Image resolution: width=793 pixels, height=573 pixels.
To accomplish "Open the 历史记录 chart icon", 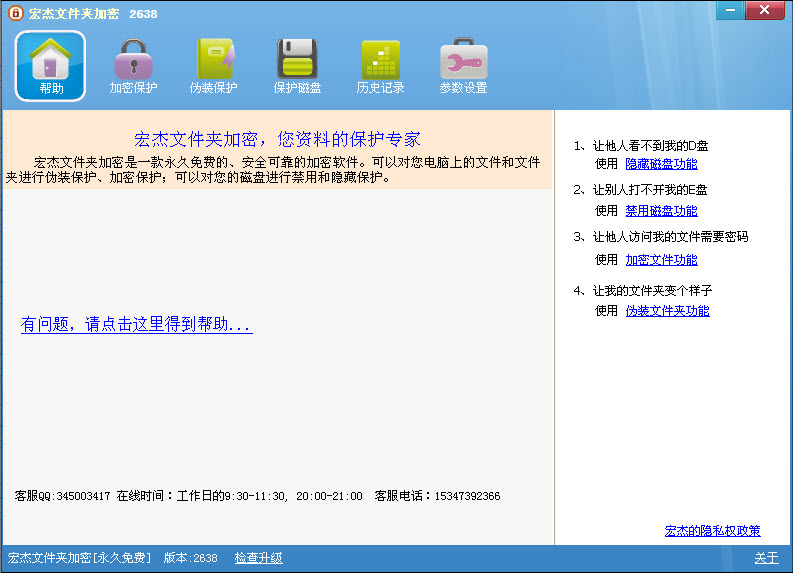I will [x=380, y=66].
